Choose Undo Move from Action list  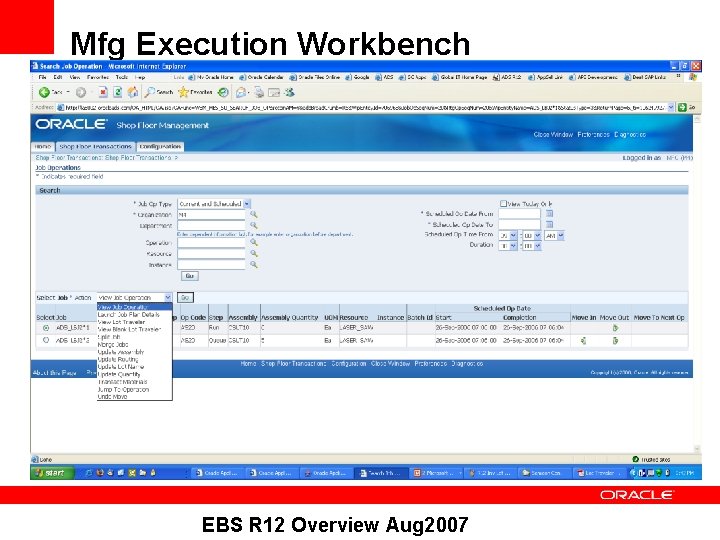click(112, 396)
